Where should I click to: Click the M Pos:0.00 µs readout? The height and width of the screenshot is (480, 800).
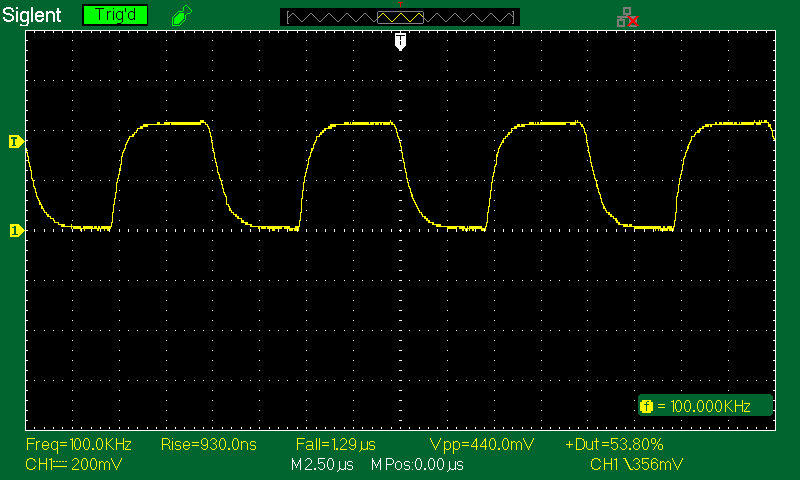pyautogui.click(x=417, y=465)
